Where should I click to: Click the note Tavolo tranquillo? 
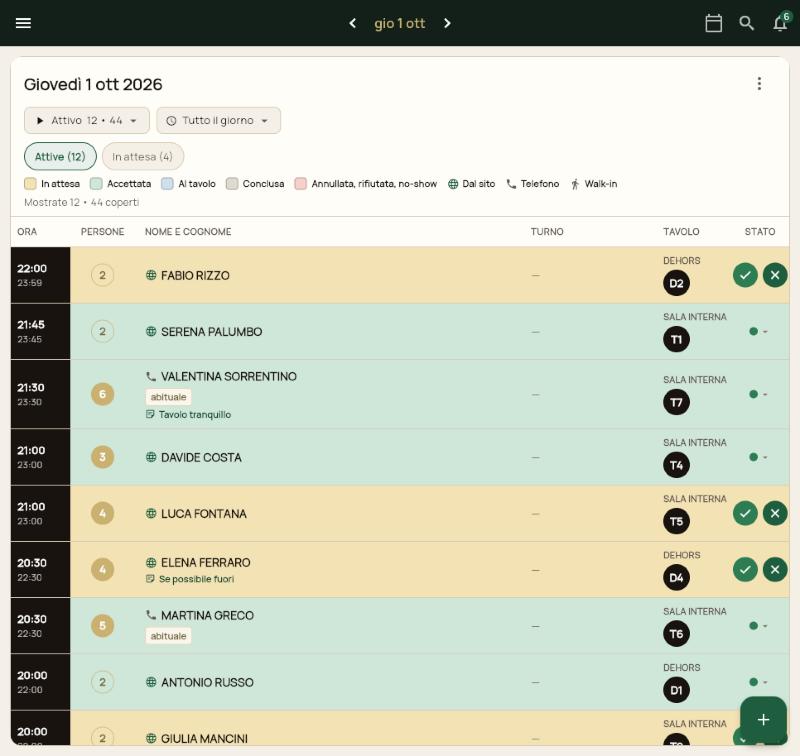point(189,415)
